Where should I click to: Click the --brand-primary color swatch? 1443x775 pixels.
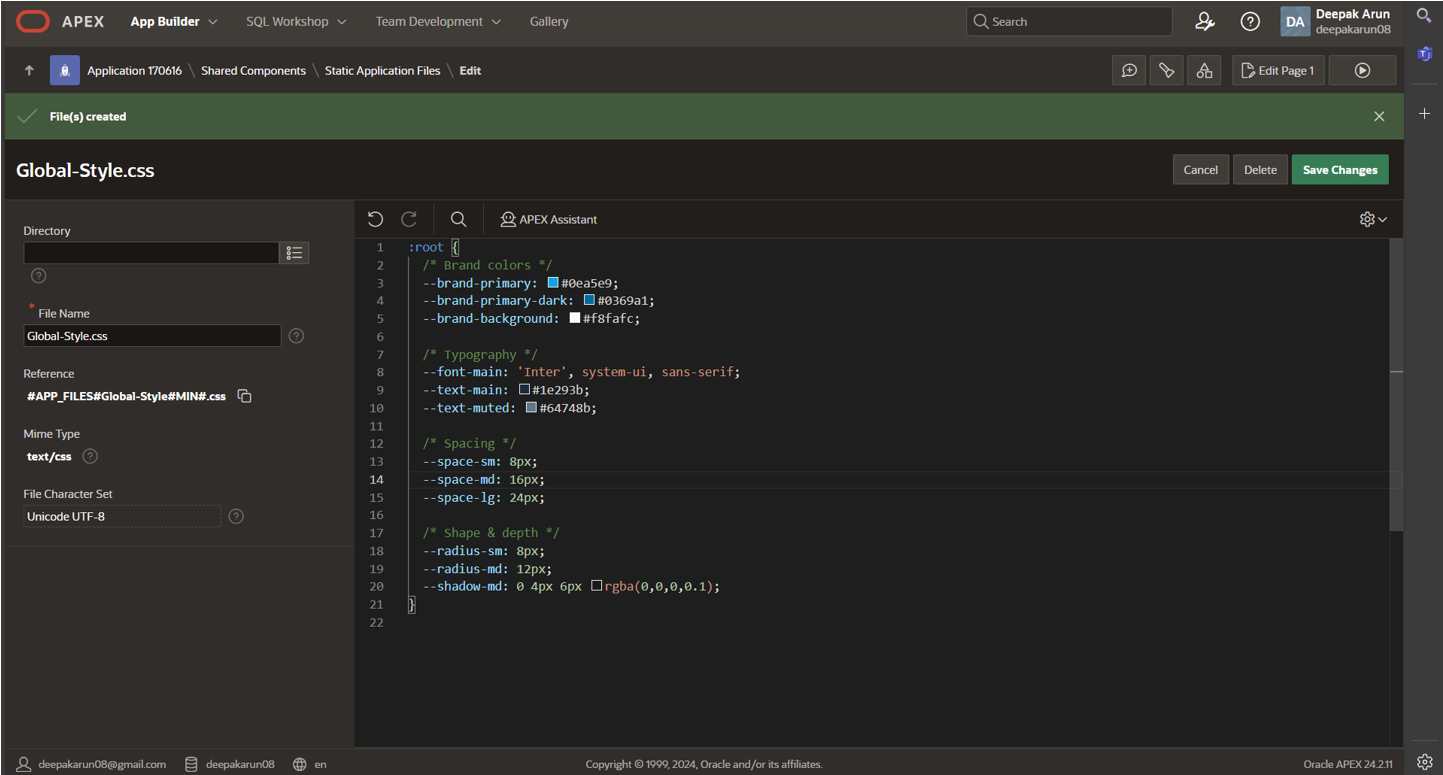[553, 283]
